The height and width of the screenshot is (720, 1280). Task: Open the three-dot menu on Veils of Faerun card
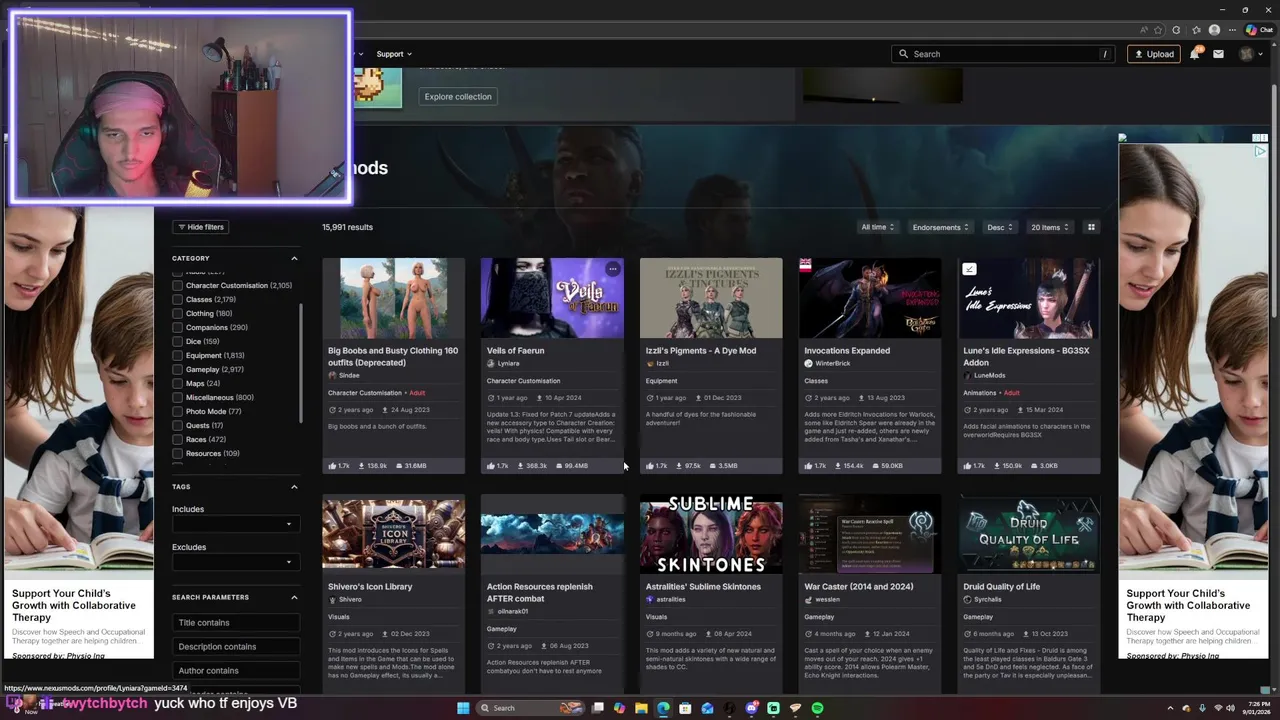pos(613,269)
